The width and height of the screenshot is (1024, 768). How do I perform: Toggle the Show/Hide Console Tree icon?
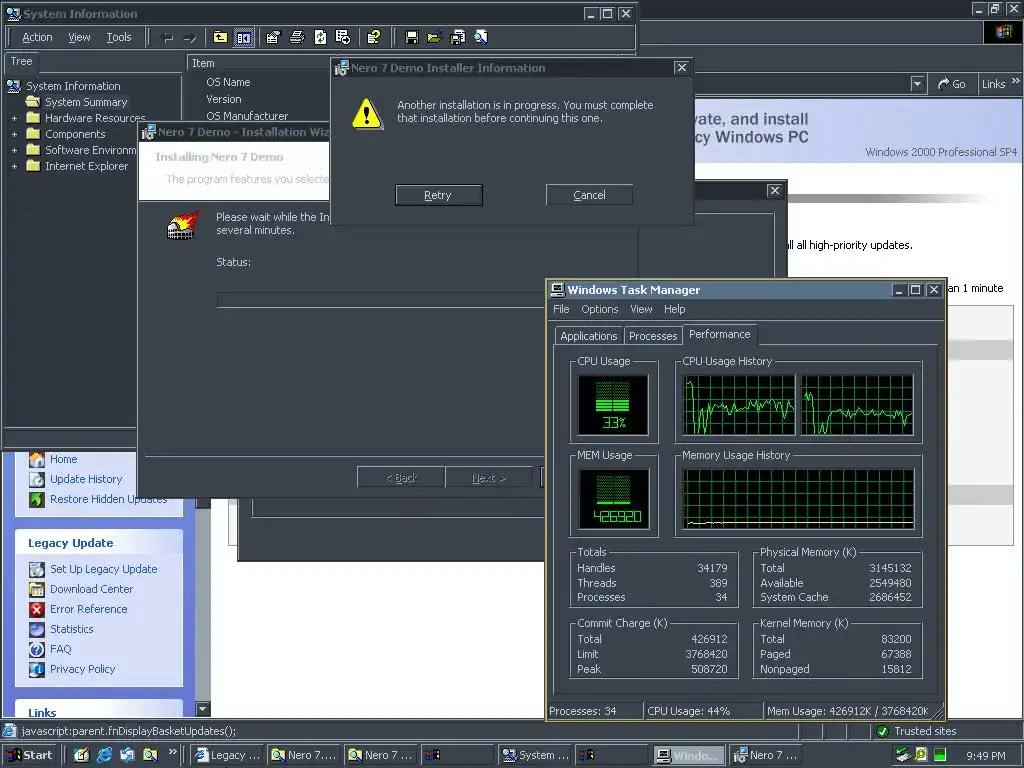tap(244, 37)
